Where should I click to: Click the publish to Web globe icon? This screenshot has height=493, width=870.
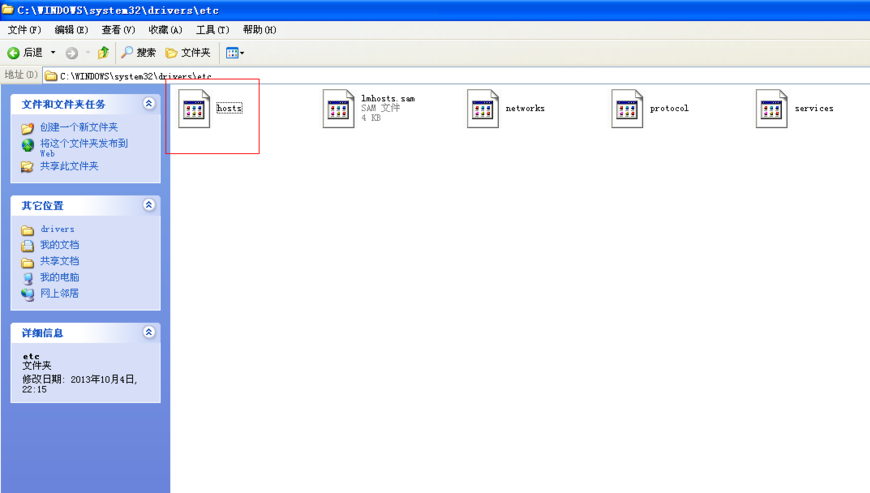pos(28,145)
